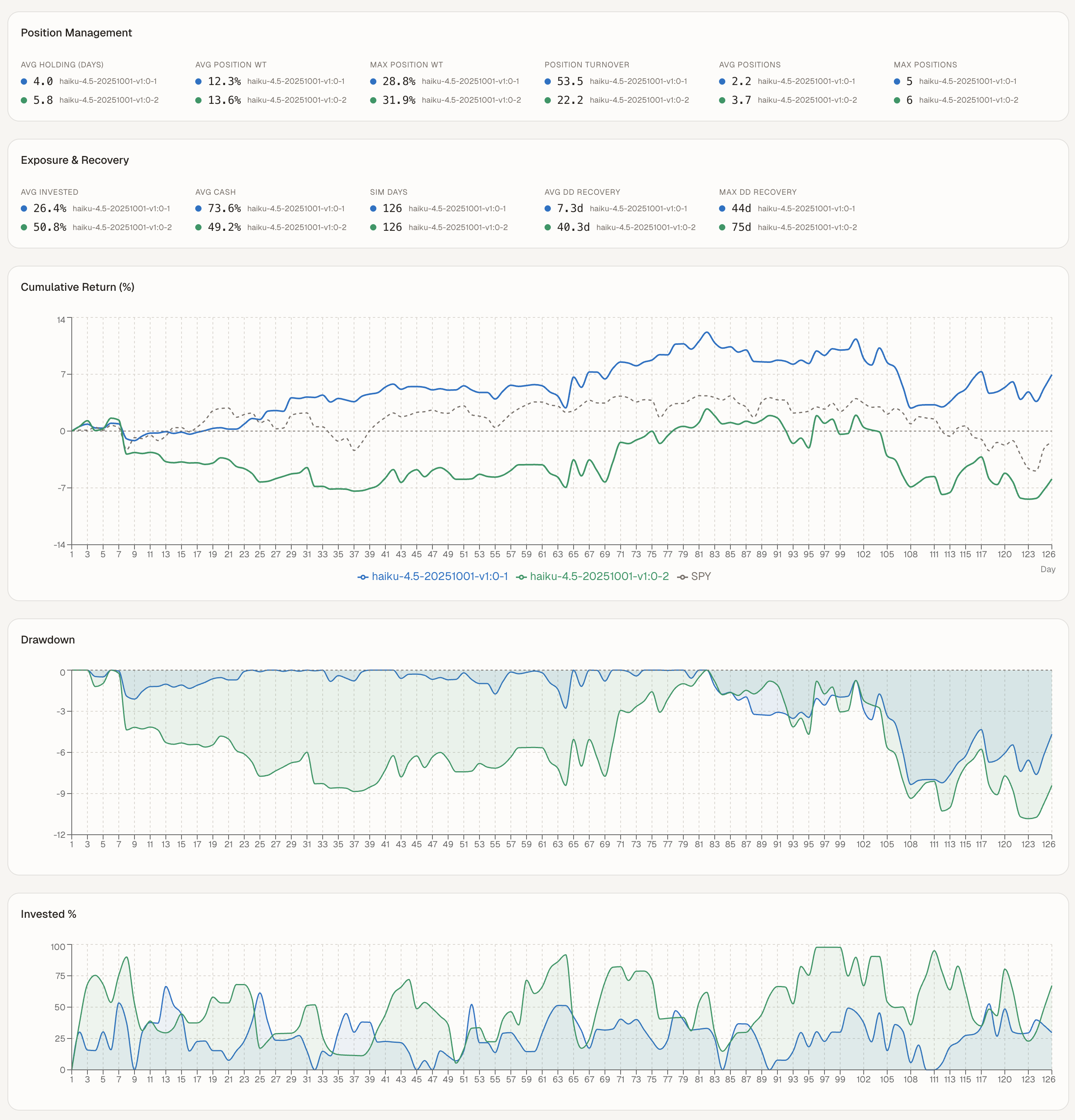Click day 83 tick on Drawdown axis
The width and height of the screenshot is (1075, 1120).
[714, 844]
